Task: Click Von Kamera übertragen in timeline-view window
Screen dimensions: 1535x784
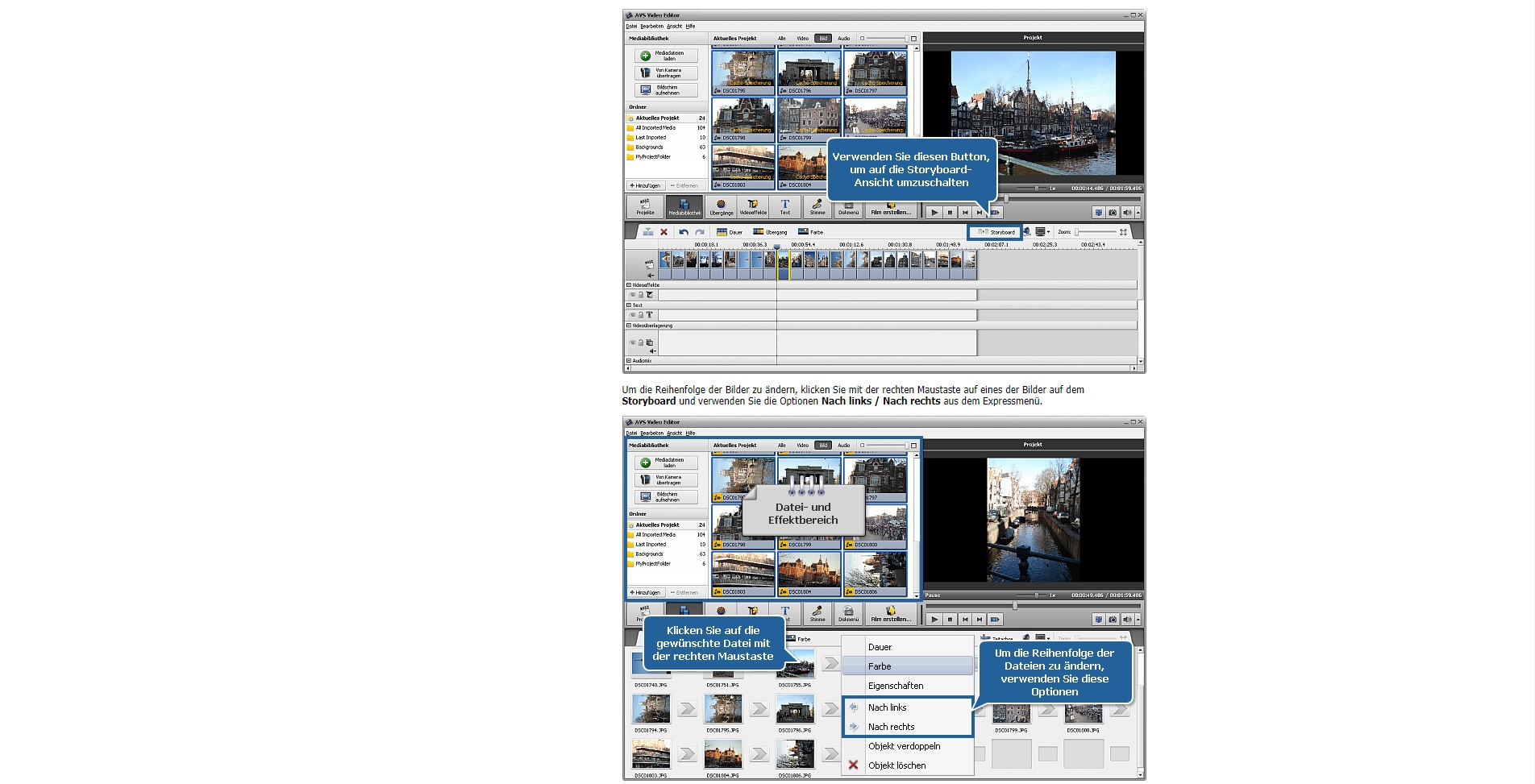Action: coord(666,73)
